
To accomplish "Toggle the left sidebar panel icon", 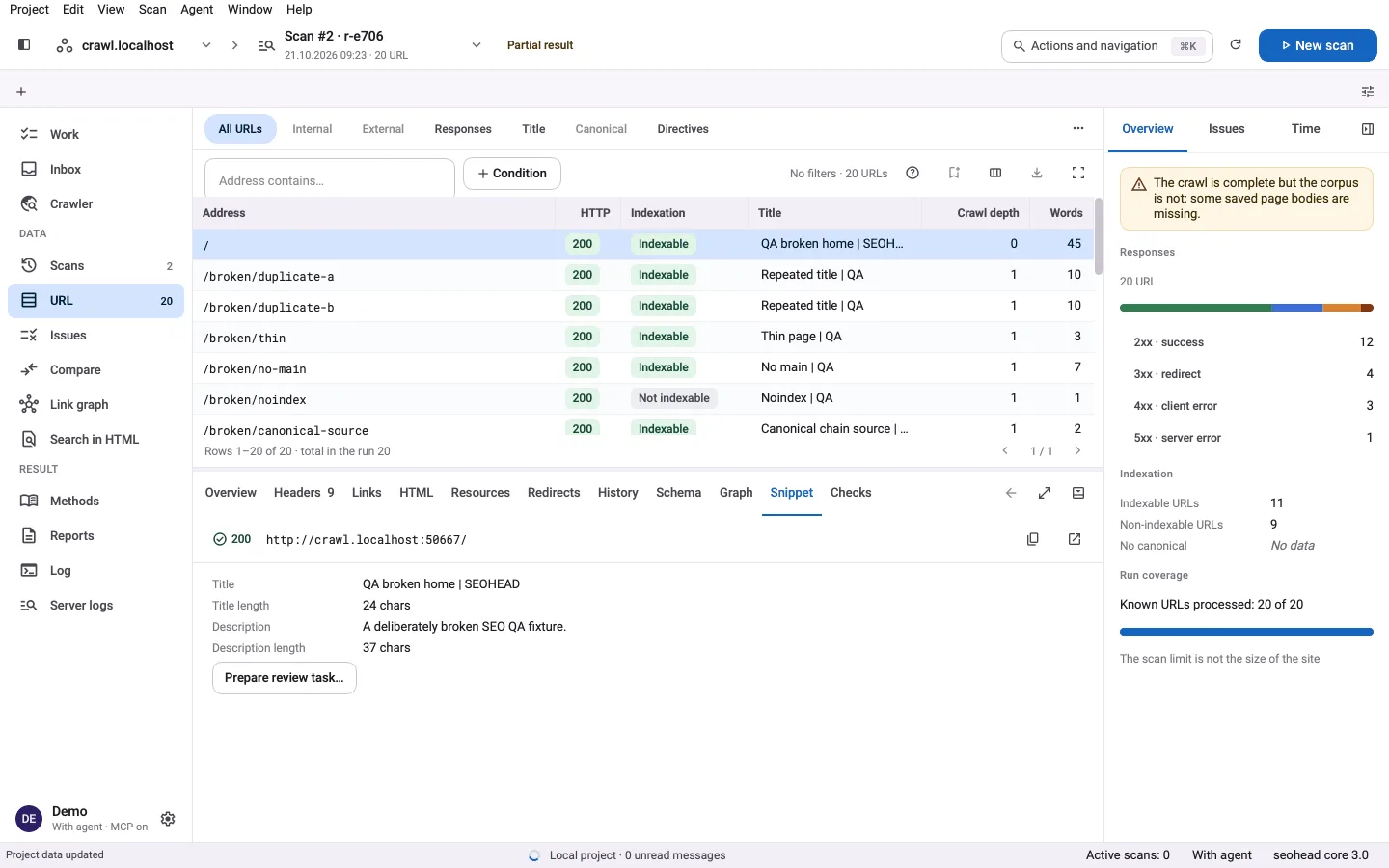I will [x=24, y=44].
